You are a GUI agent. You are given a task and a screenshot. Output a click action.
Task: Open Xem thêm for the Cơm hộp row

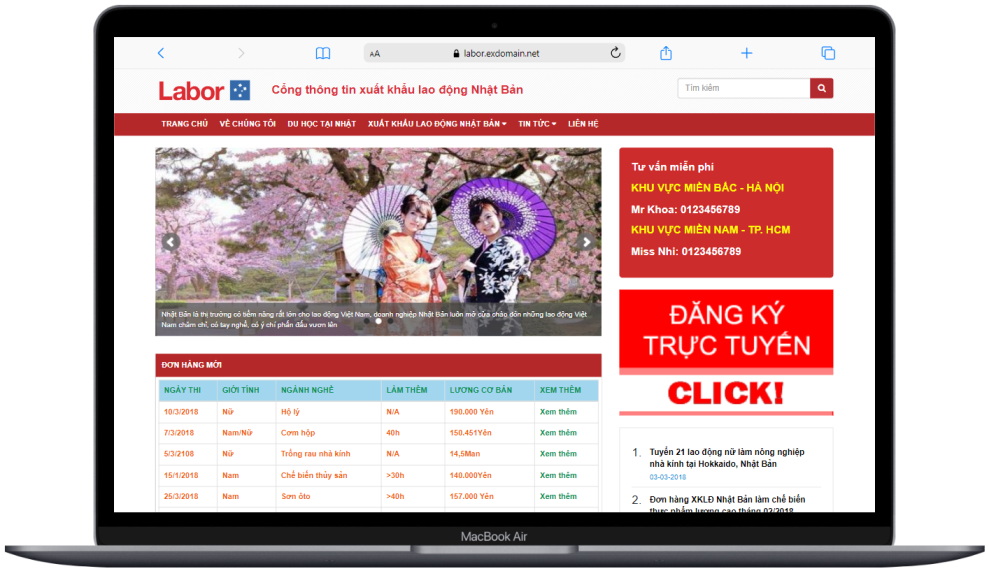click(558, 433)
